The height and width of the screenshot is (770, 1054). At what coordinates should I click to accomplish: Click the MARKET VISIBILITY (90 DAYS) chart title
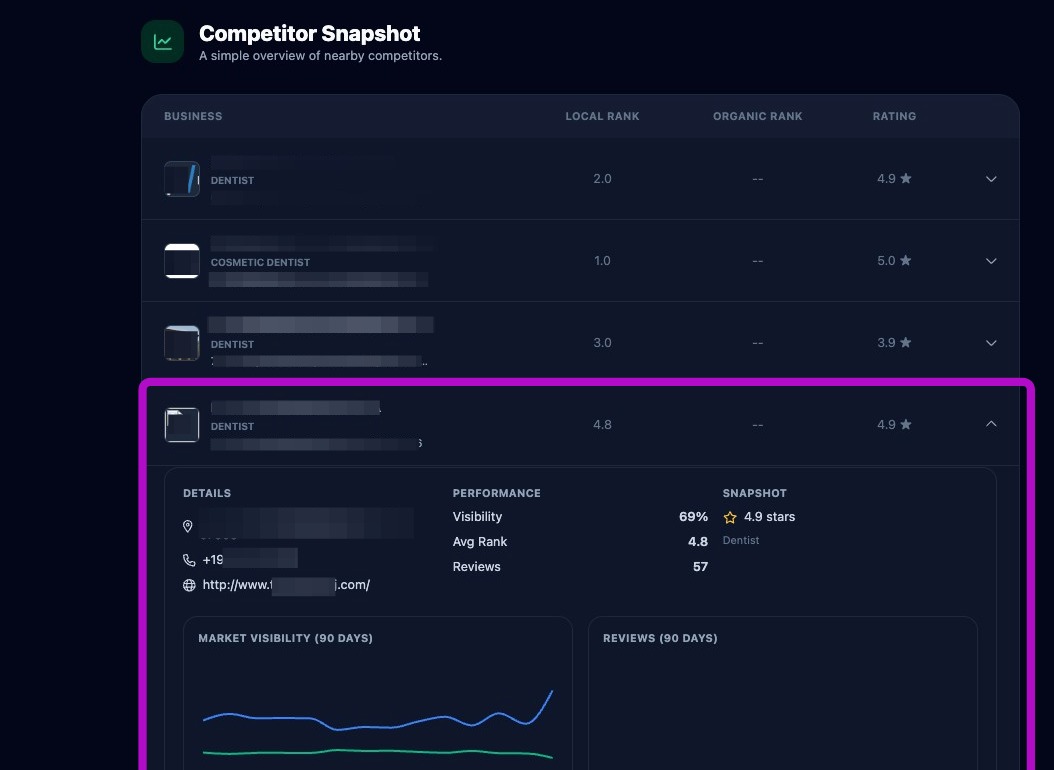pyautogui.click(x=286, y=638)
